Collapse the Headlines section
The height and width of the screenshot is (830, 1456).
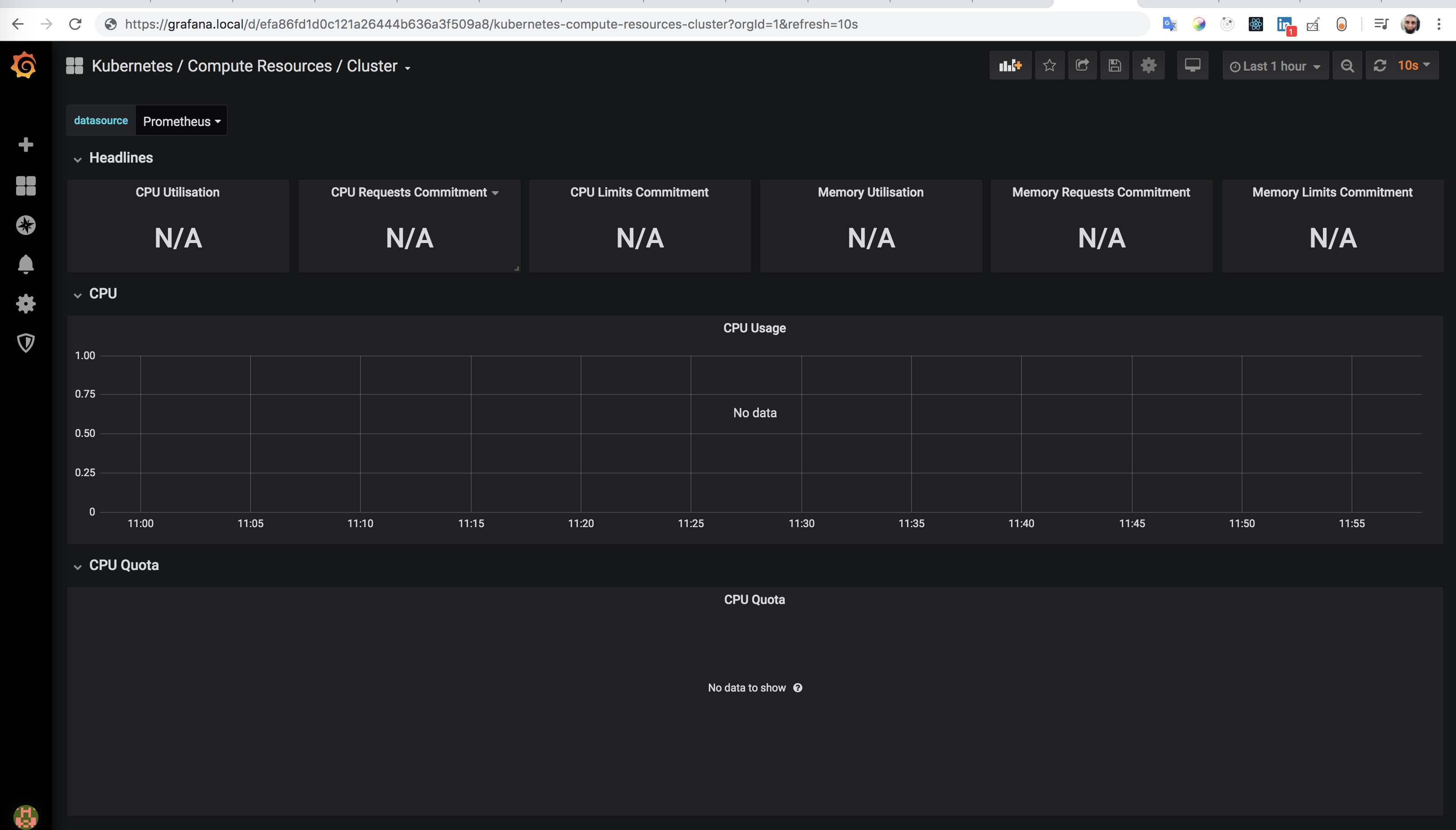coord(79,159)
